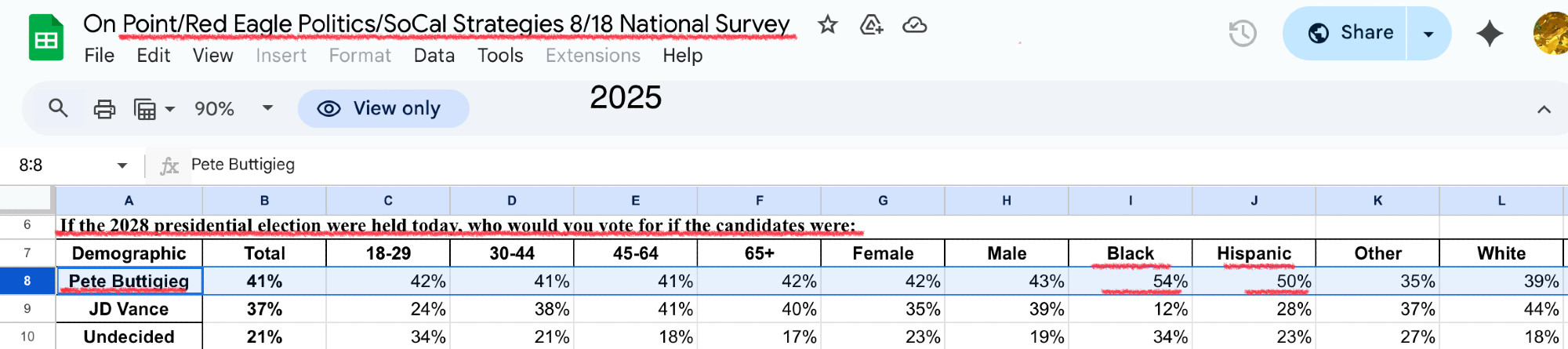Collapse the toolbar with chevron
1568x349 pixels.
point(1544,109)
